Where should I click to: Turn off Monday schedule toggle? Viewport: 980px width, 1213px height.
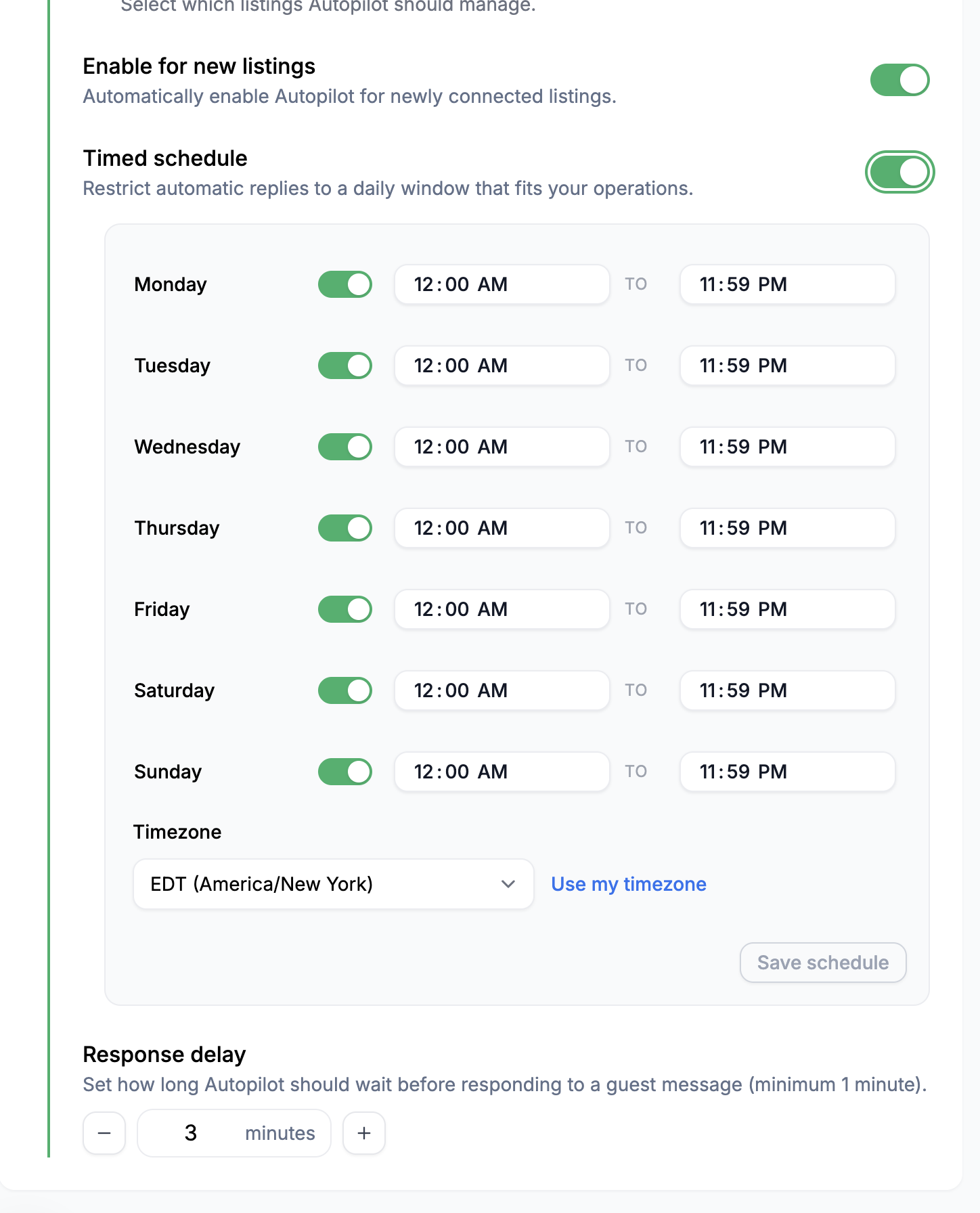click(345, 284)
